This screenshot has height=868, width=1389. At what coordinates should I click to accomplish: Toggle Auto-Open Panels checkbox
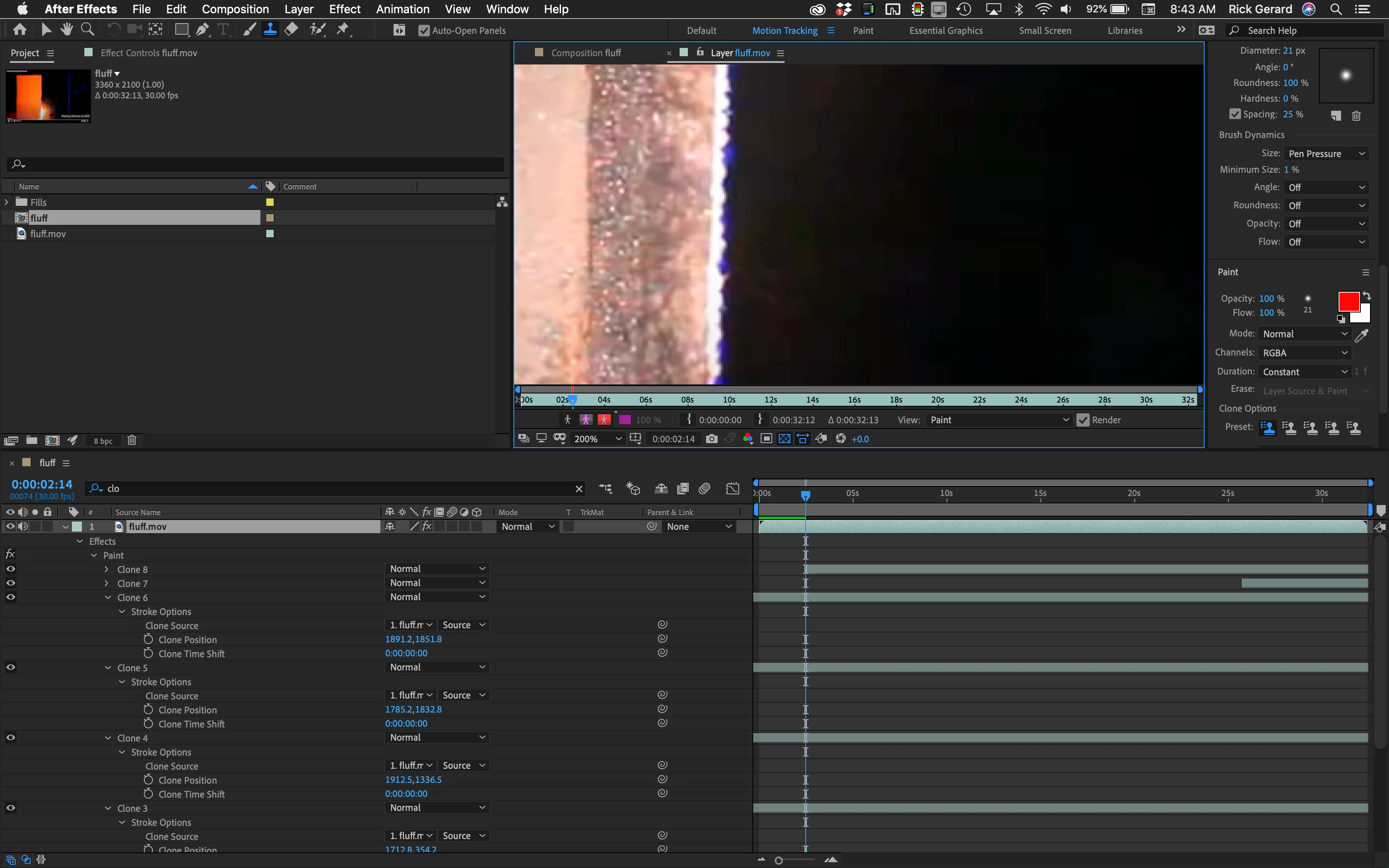[424, 31]
